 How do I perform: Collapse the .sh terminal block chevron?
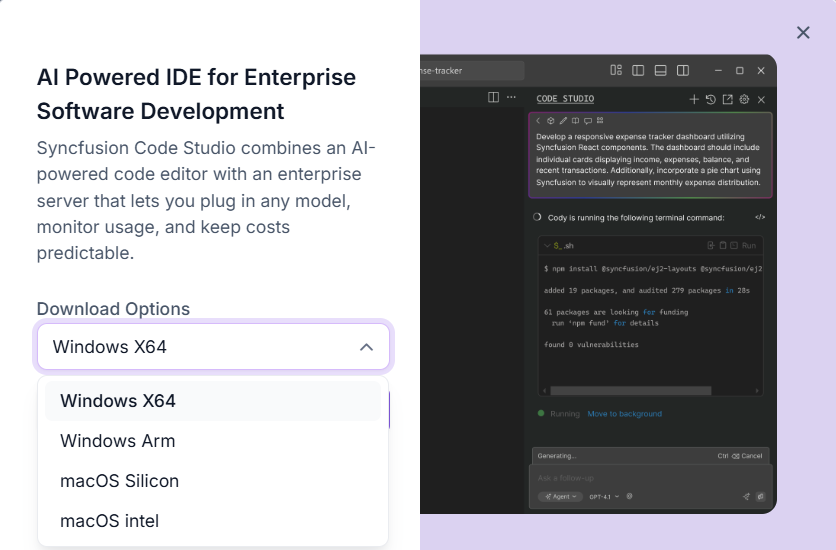[546, 246]
